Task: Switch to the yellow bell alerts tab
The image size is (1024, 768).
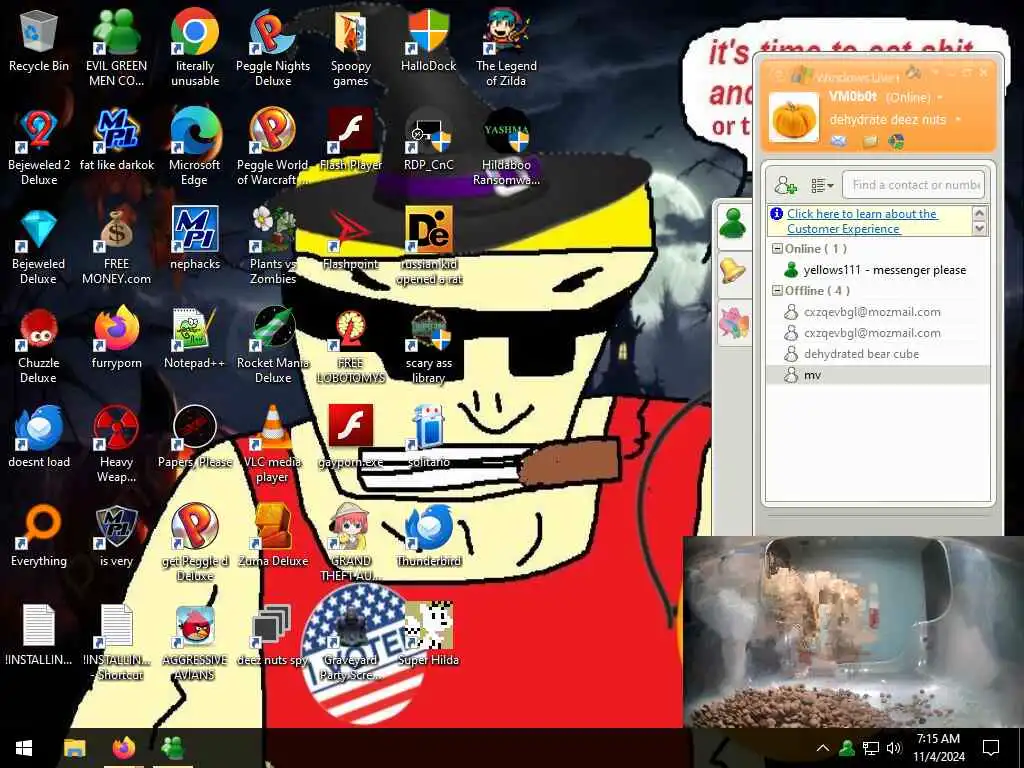Action: [733, 270]
